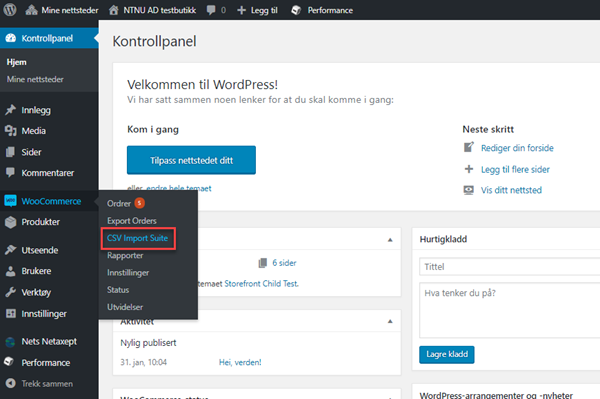The height and width of the screenshot is (399, 600).
Task: Click the Tilpass nettstedet ditt button
Action: [191, 160]
